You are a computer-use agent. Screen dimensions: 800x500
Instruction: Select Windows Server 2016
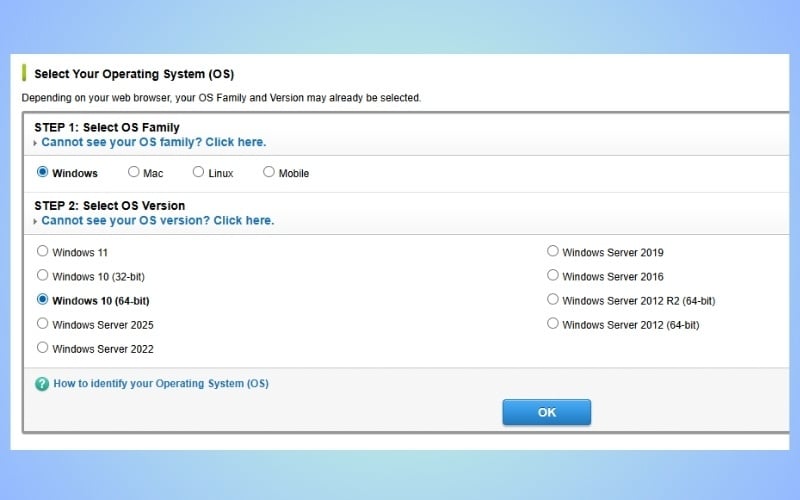click(552, 275)
